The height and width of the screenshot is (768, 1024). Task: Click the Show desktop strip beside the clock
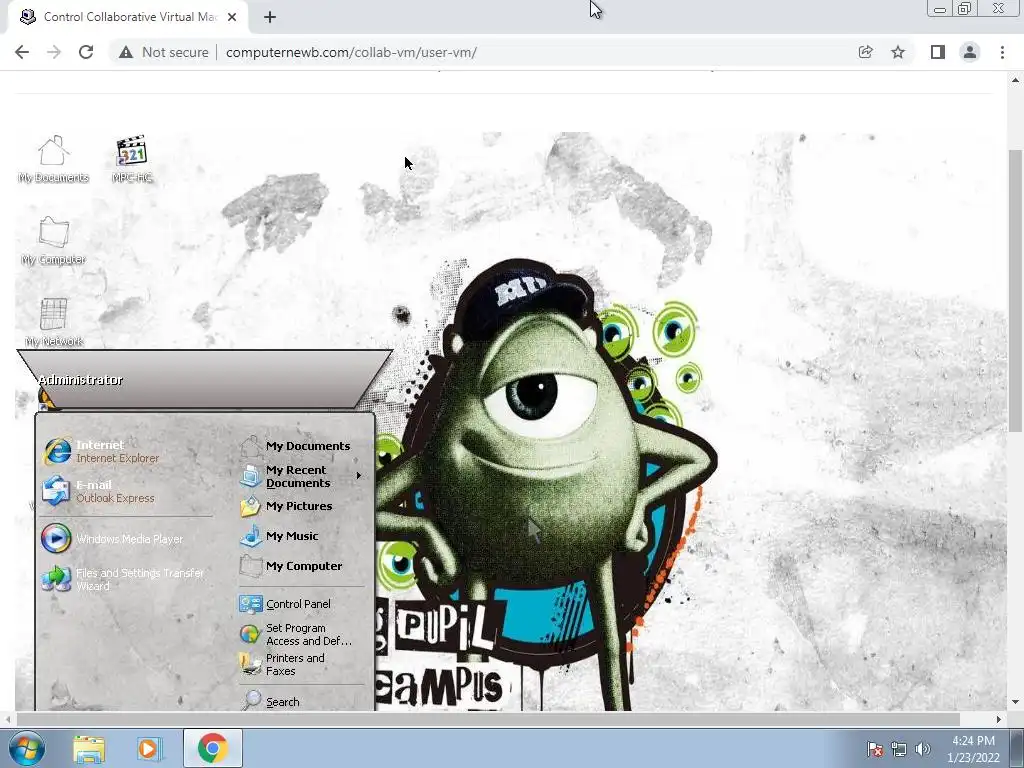pyautogui.click(x=1017, y=749)
